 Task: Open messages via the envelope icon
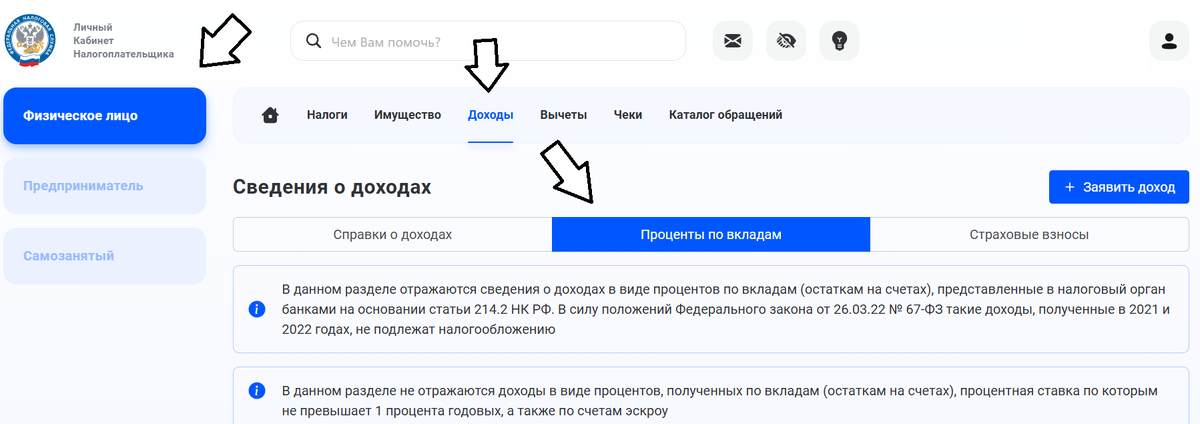tap(732, 41)
